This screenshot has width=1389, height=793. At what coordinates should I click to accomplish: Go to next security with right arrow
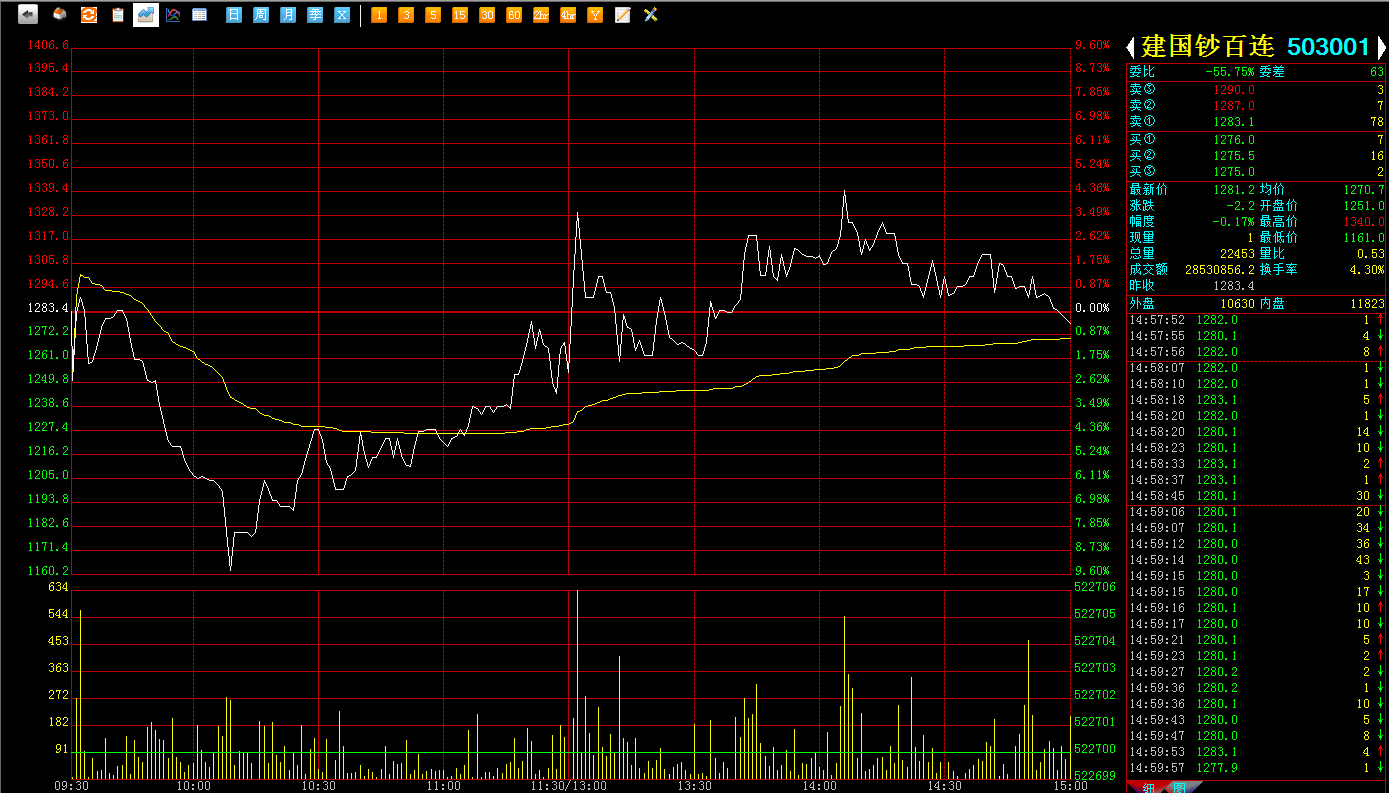tap(1382, 47)
